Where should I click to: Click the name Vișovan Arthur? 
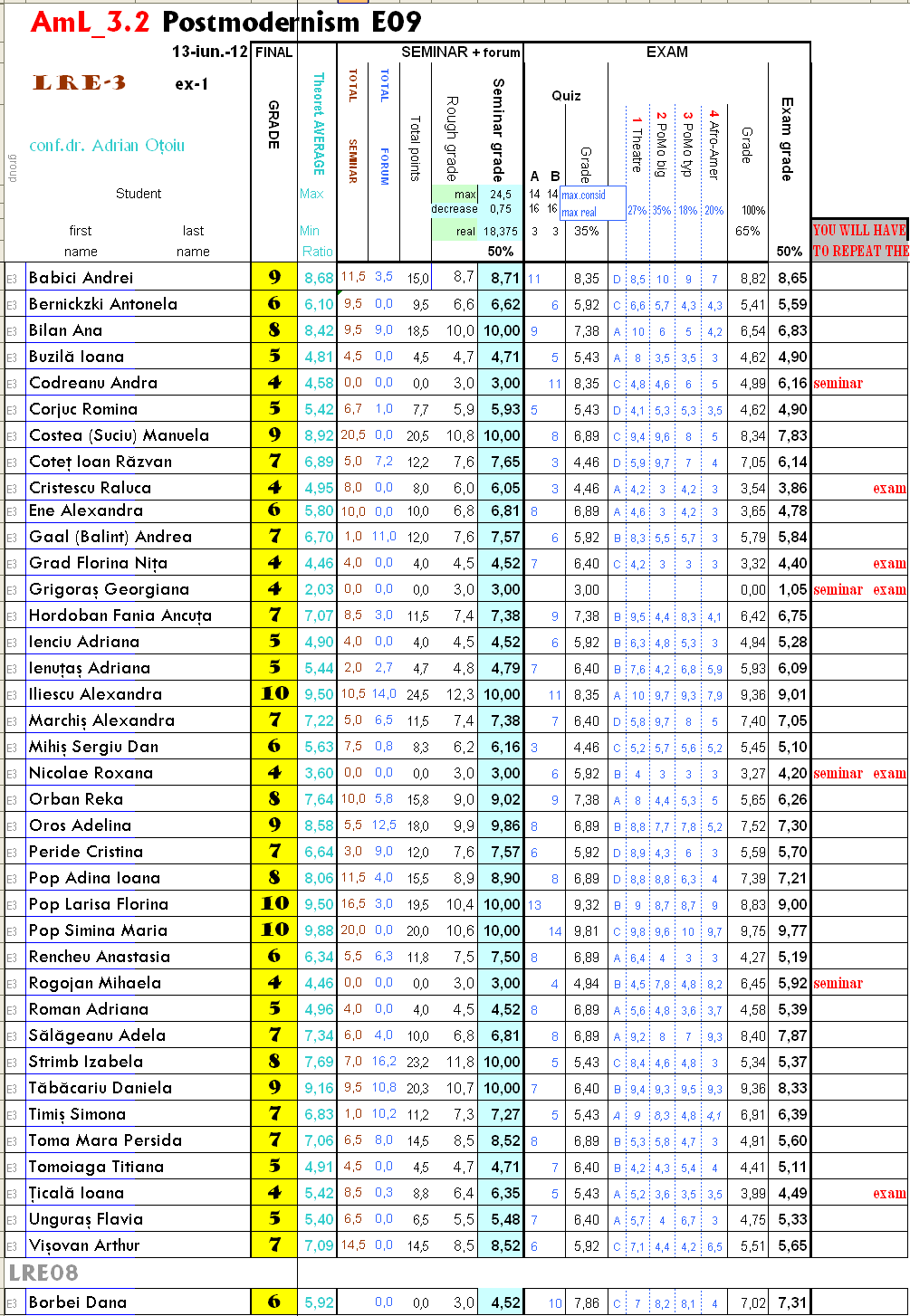[84, 1245]
